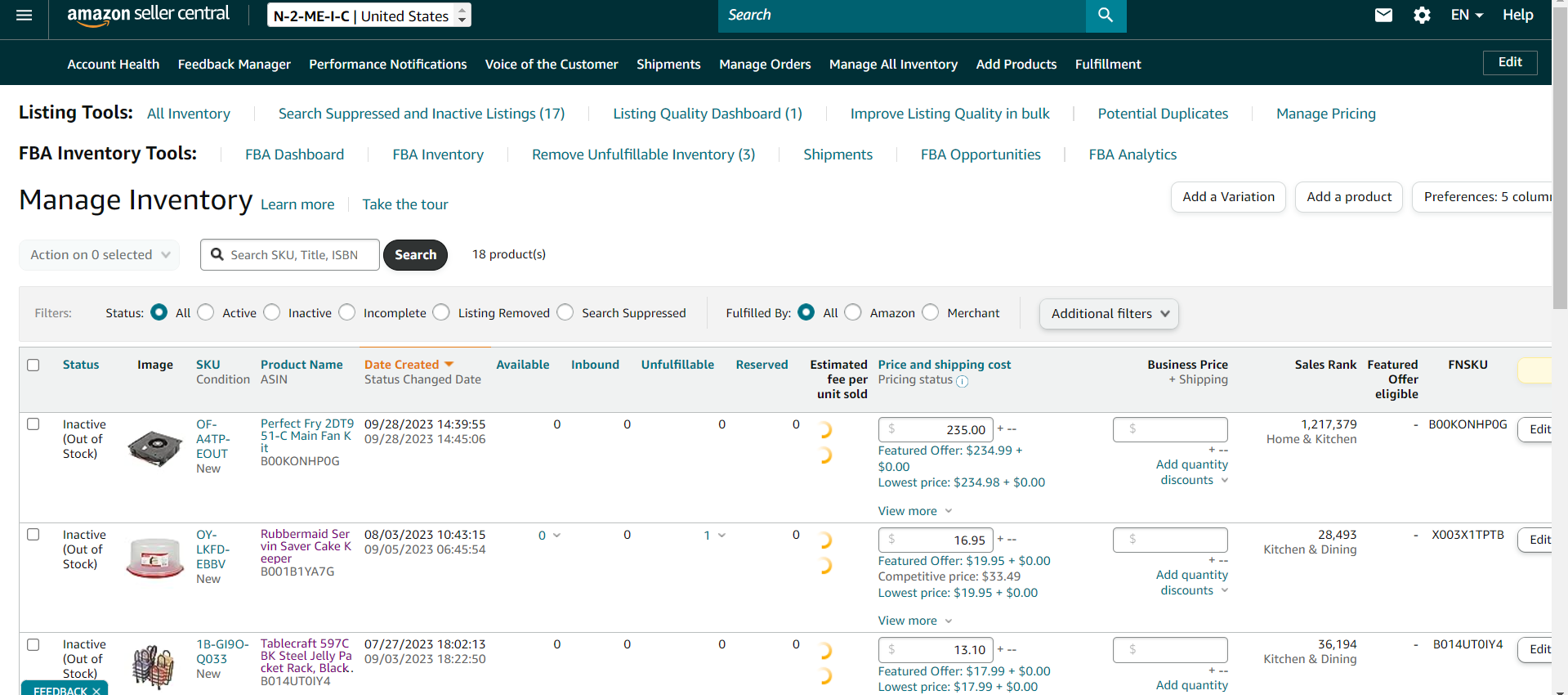The image size is (1568, 695).
Task: Open the Help link in header
Action: pos(1517,16)
